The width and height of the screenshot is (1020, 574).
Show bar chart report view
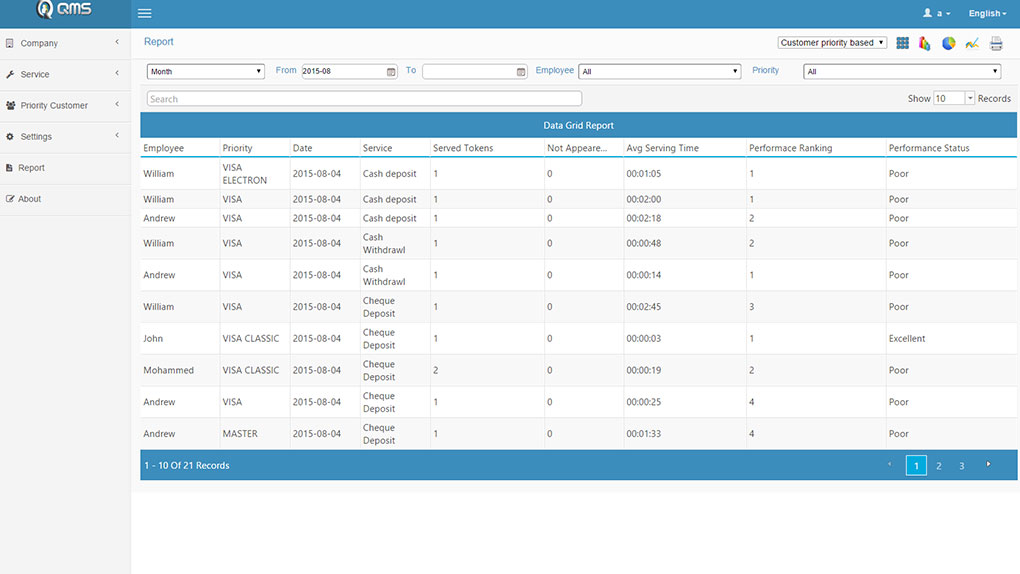click(x=924, y=43)
